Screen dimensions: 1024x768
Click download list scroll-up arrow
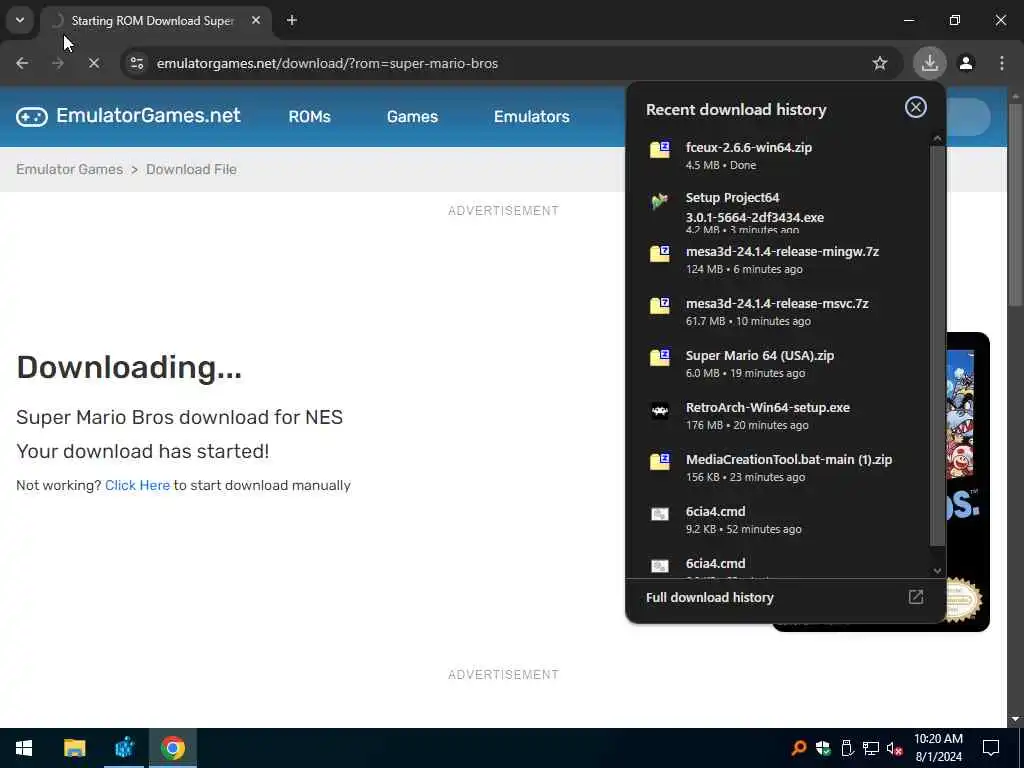click(937, 138)
